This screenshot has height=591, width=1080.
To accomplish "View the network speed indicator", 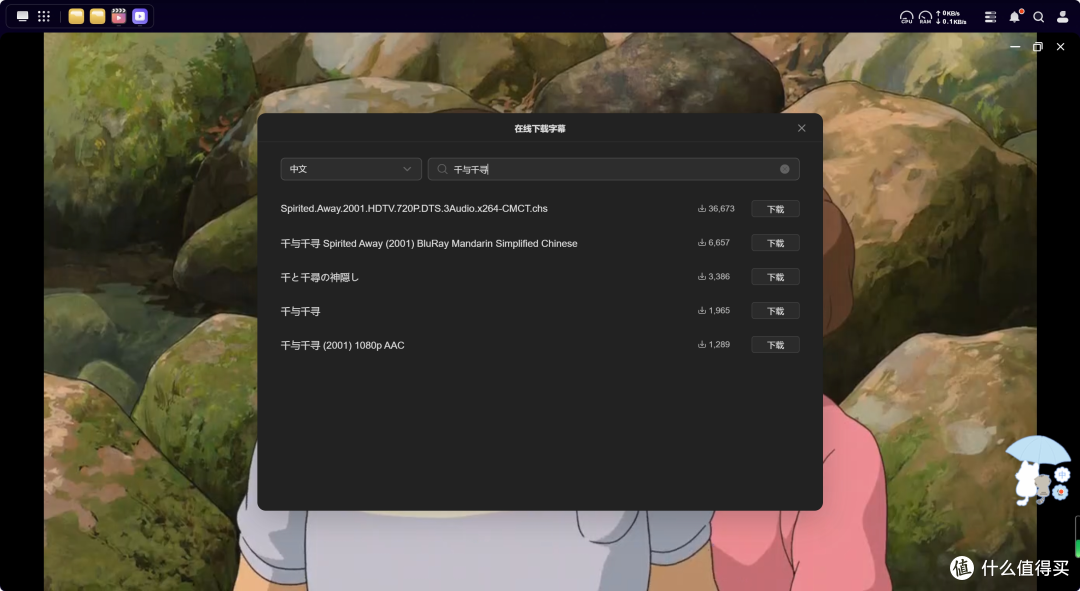I will pos(951,17).
